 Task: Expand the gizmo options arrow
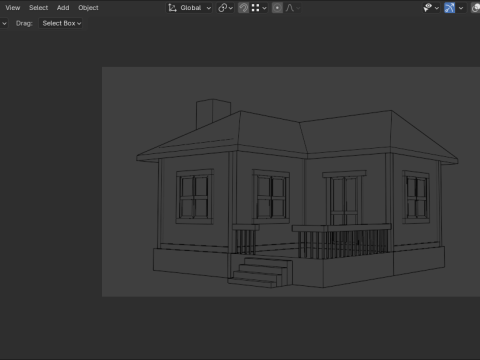(461, 8)
